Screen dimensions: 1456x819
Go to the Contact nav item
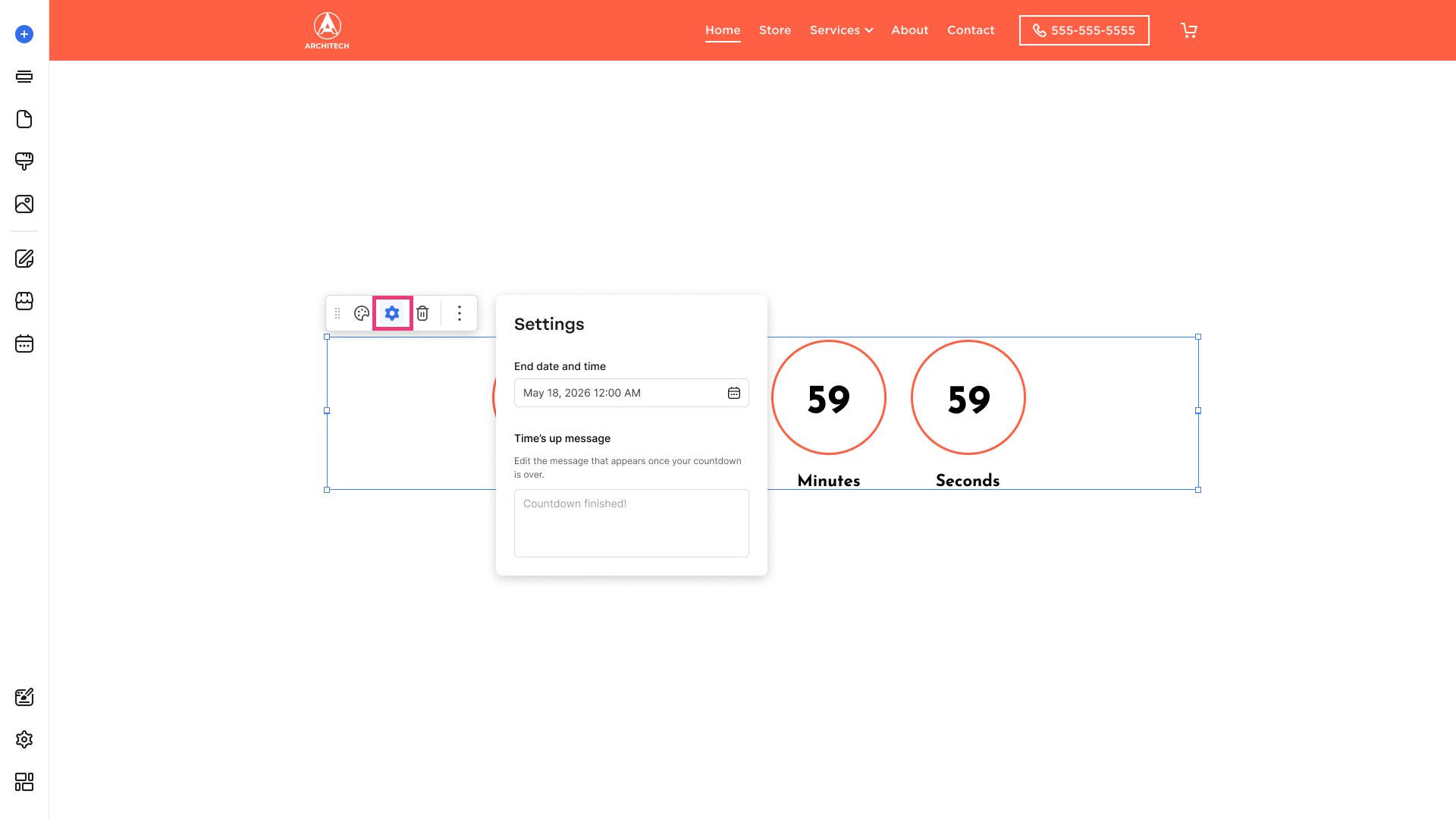(971, 30)
